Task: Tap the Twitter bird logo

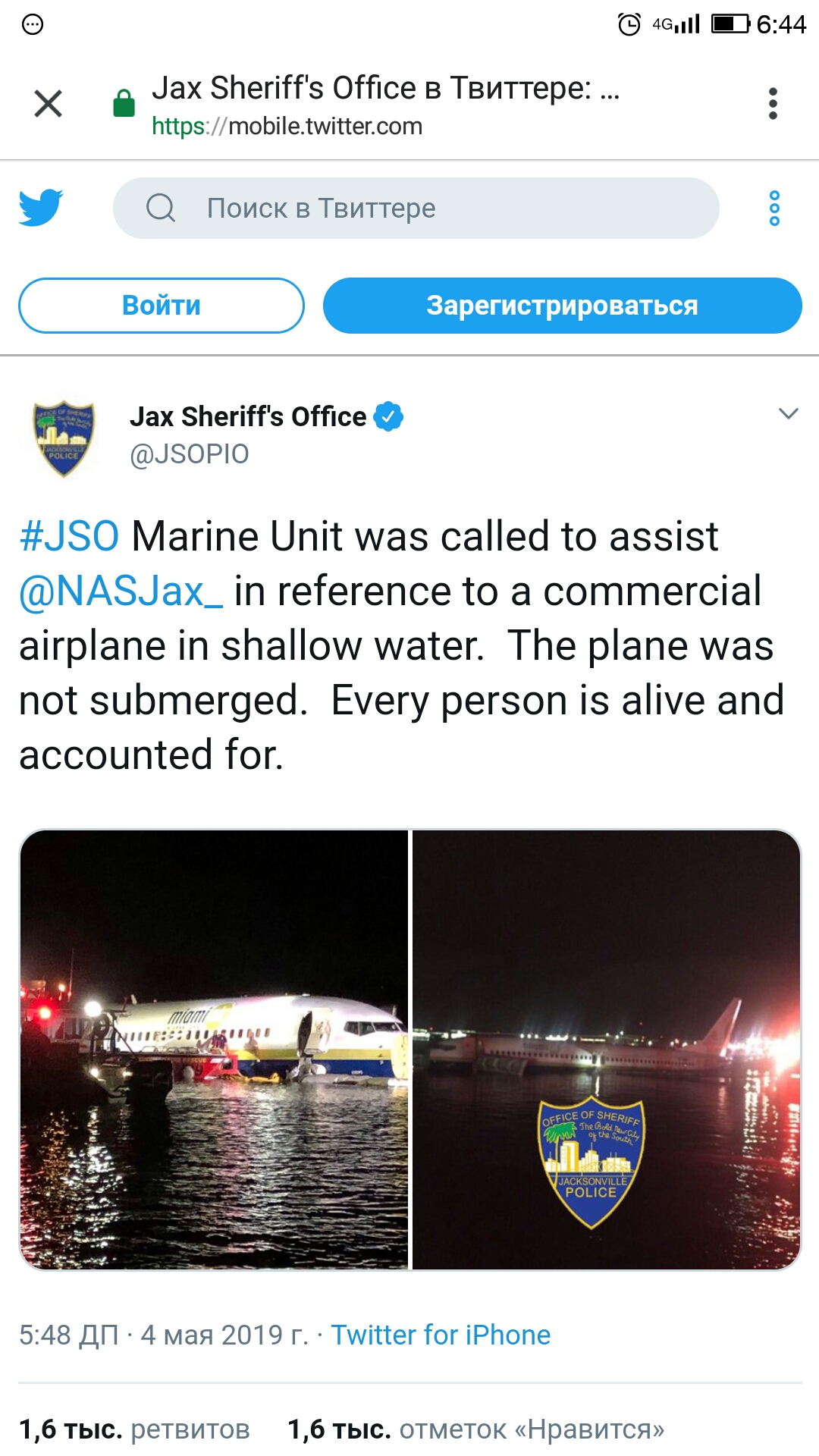Action: 41,208
